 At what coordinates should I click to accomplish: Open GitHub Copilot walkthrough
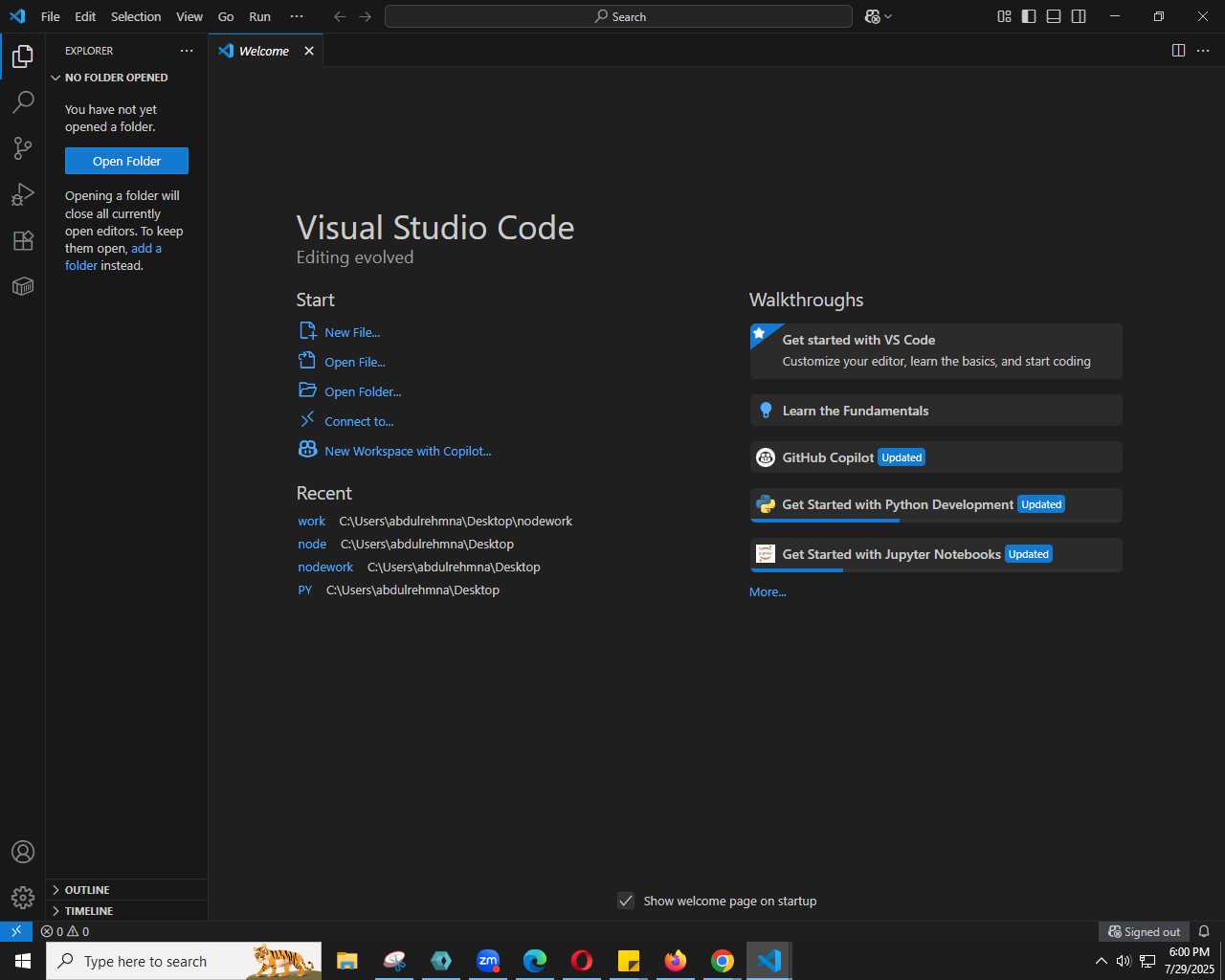point(936,457)
